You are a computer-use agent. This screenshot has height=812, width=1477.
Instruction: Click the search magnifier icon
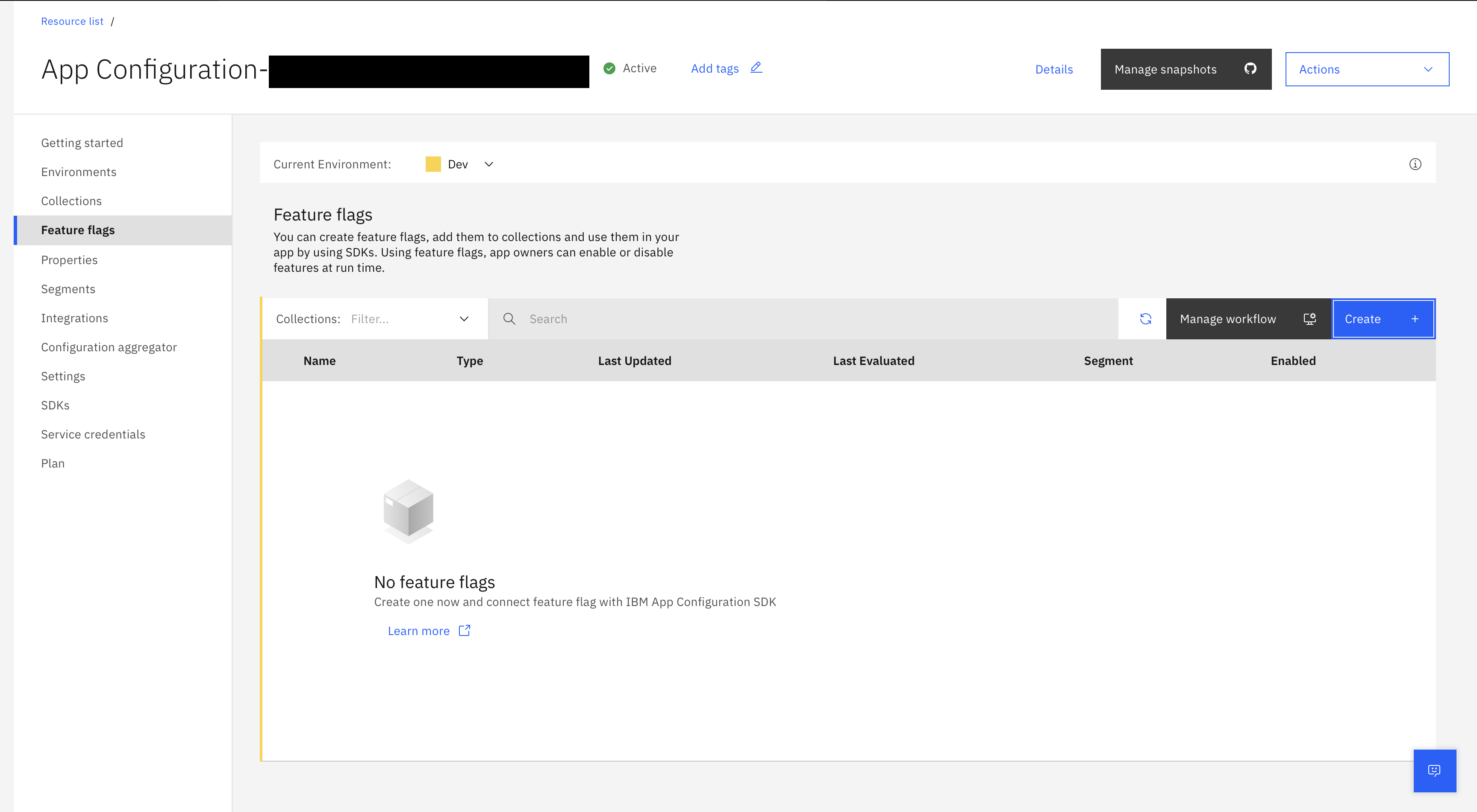509,318
